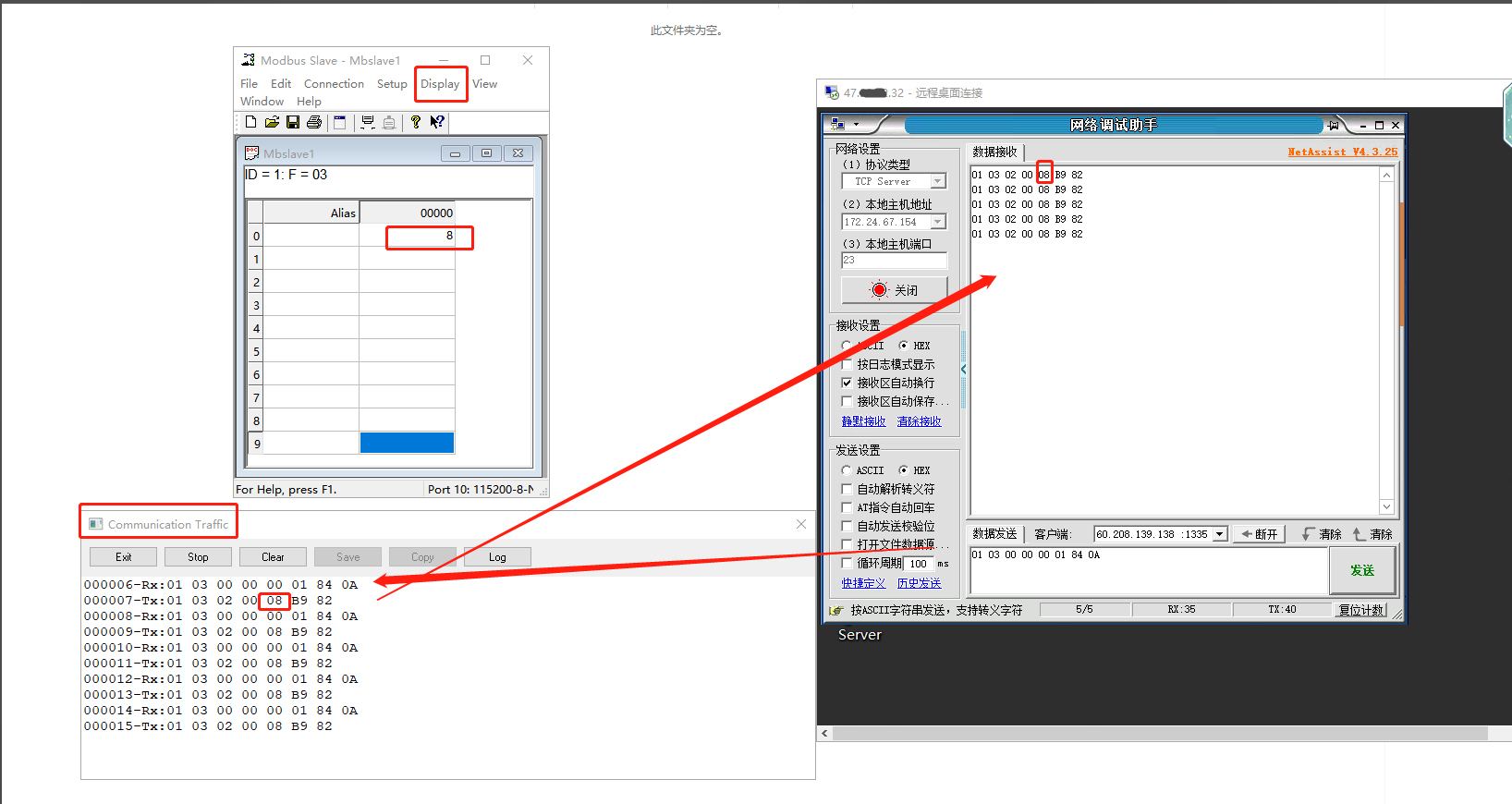Click the grayed Disconnect icon in Modbus Slave toolbar
Image resolution: width=1512 pixels, height=804 pixels.
[x=389, y=122]
